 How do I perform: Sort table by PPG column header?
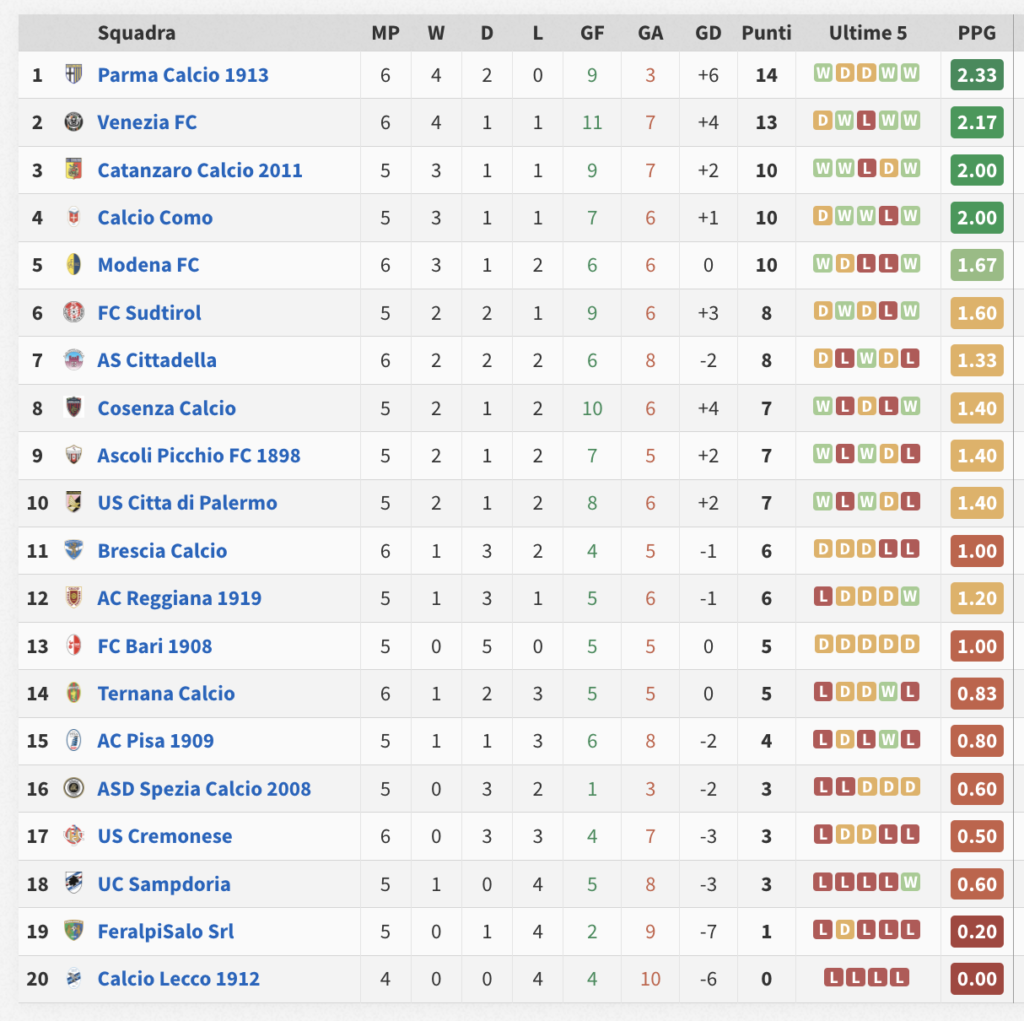tap(976, 33)
